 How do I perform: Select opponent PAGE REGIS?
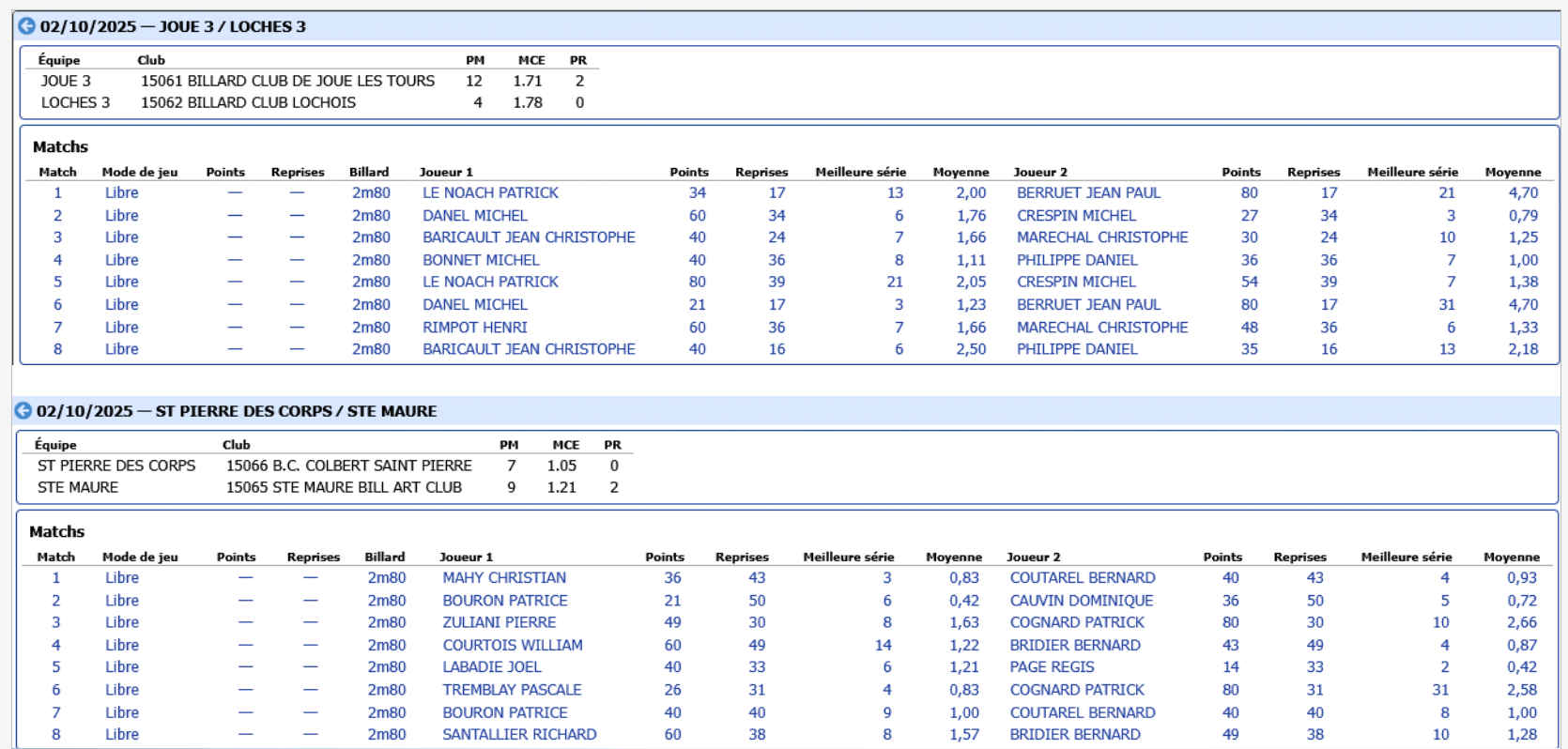pyautogui.click(x=1052, y=667)
